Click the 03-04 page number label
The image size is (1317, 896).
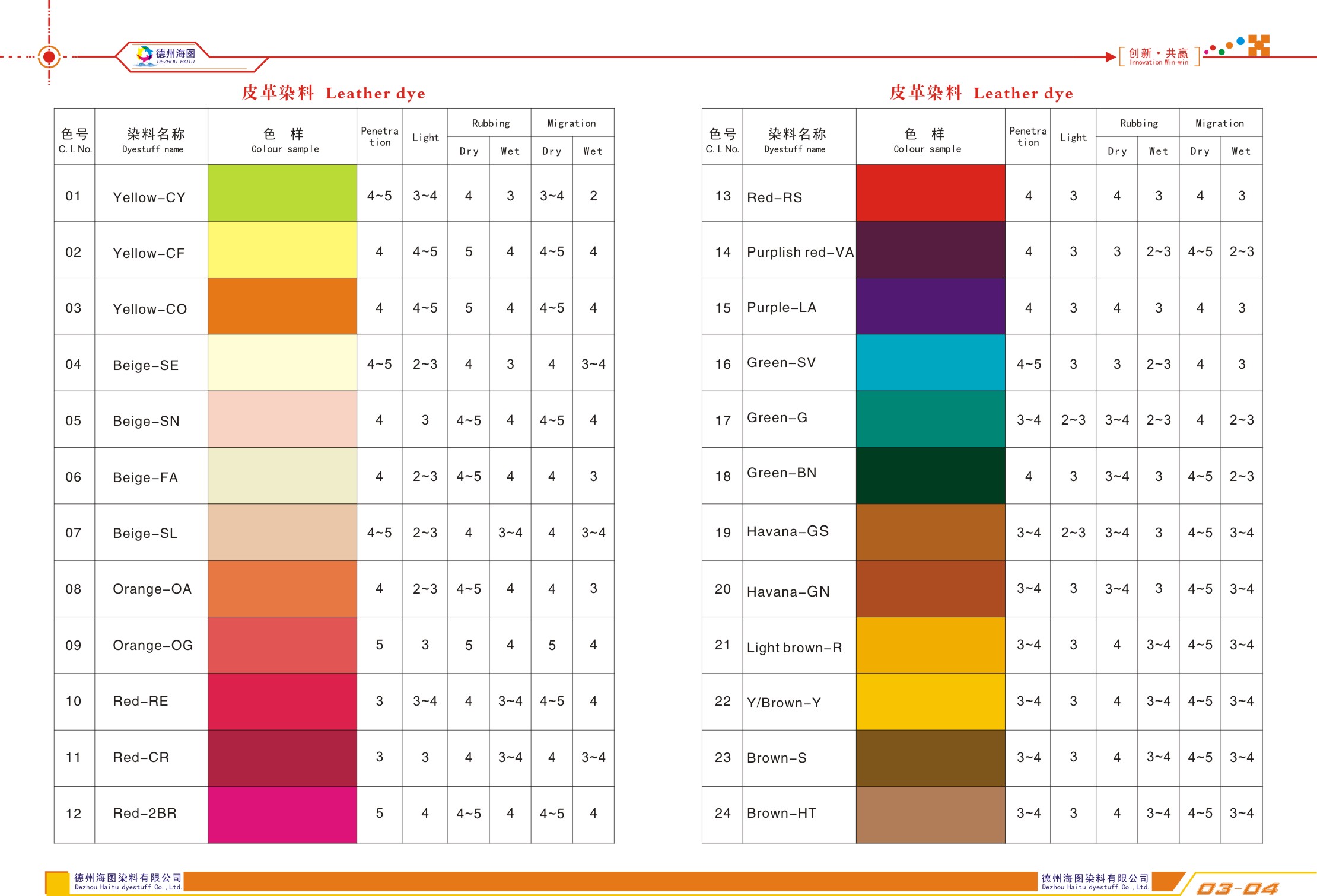1238,888
